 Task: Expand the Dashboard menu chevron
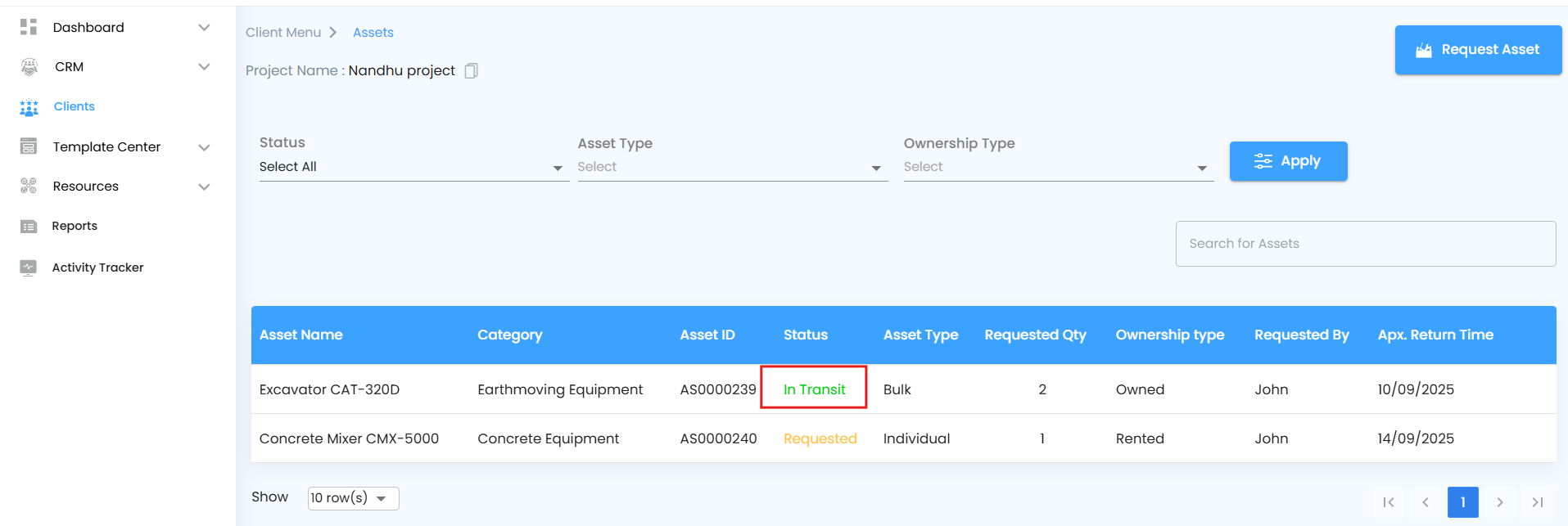[x=204, y=28]
